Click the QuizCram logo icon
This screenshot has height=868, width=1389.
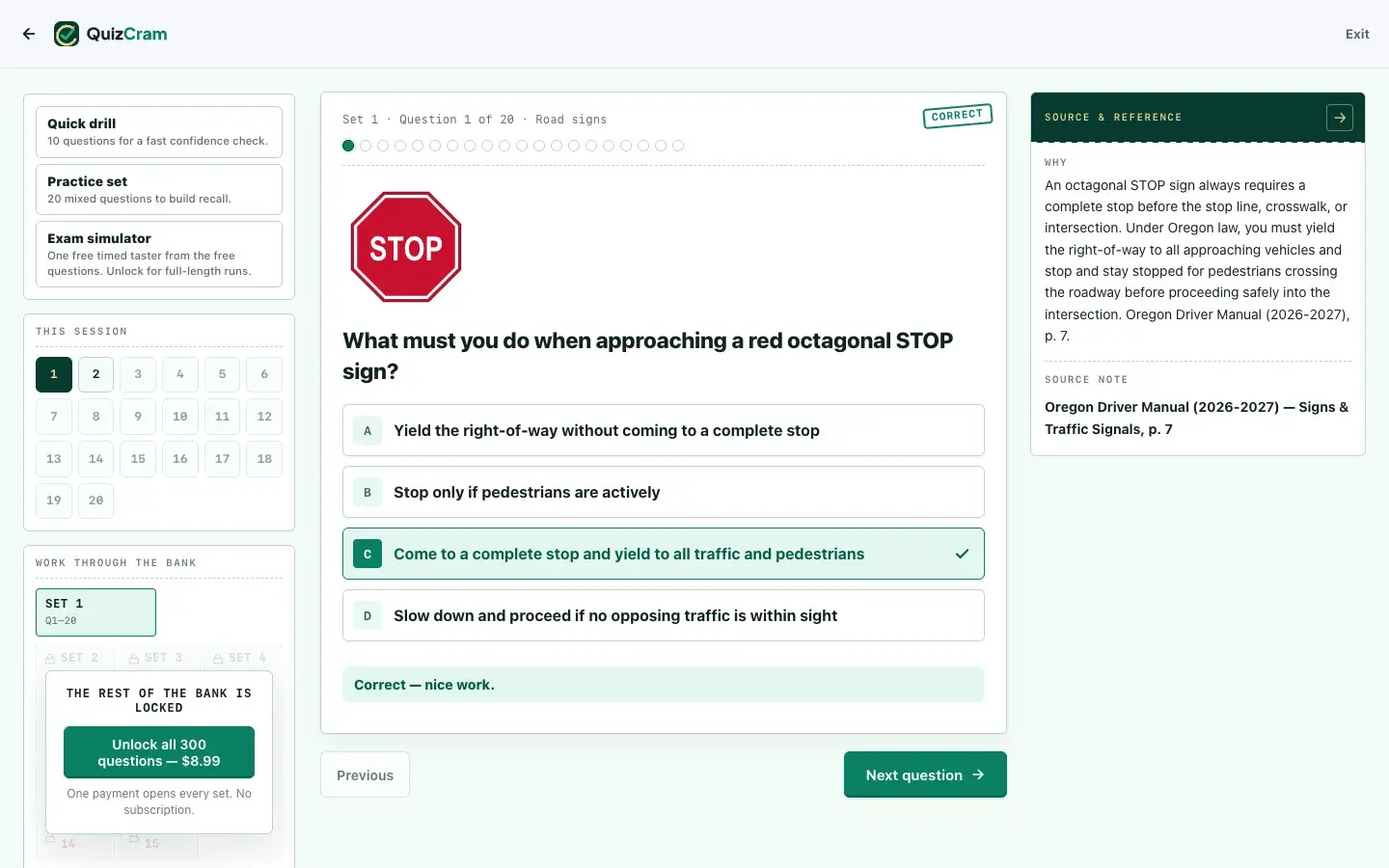[67, 34]
